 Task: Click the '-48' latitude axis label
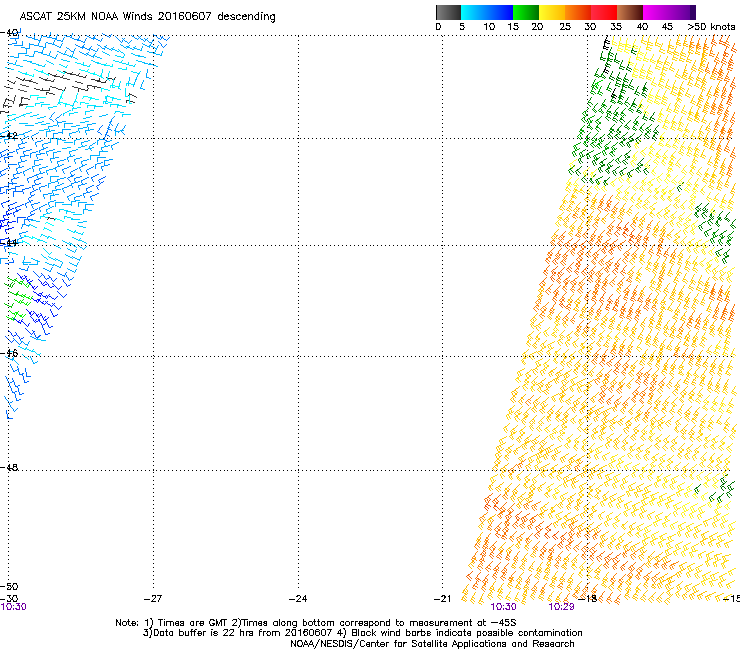click(9, 467)
